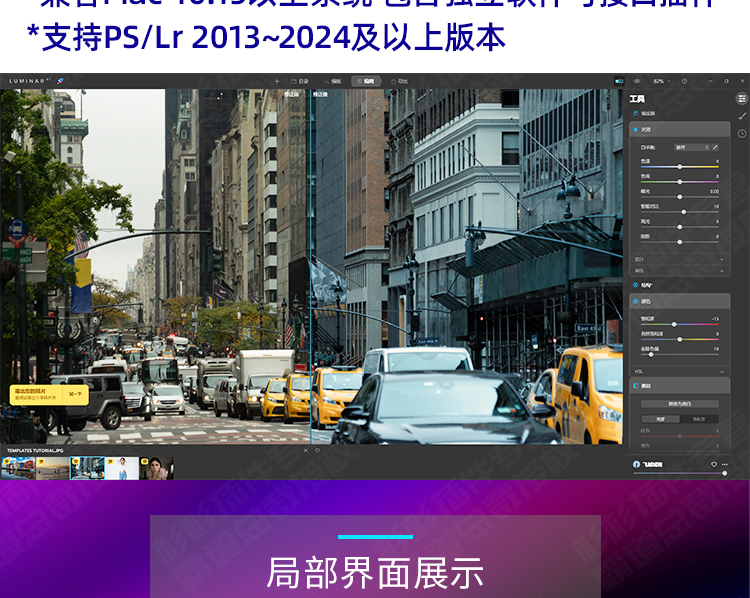Viewport: 750px width, 598px height.
Task: Select the 编辑 Edit tab
Action: pyautogui.click(x=366, y=81)
